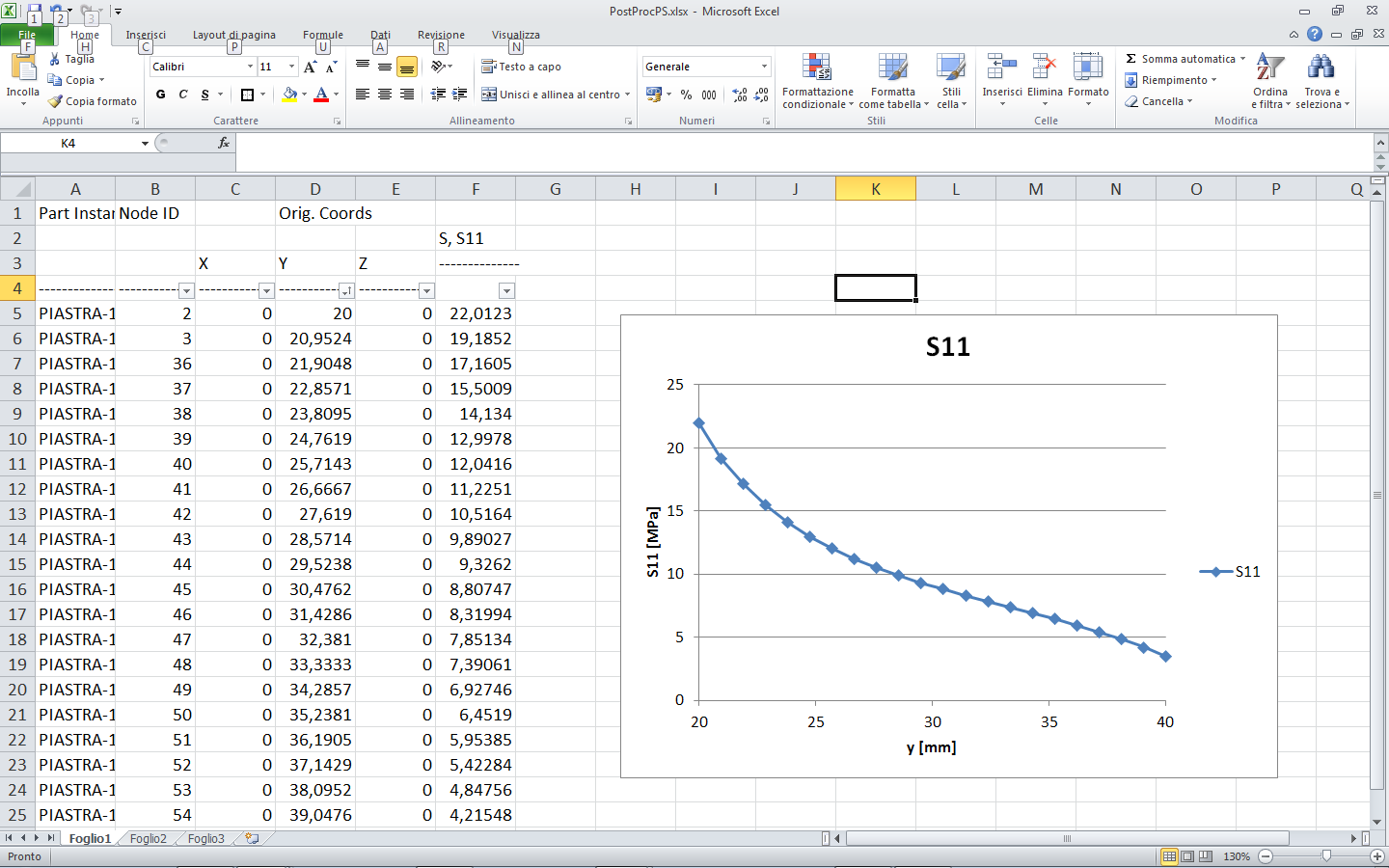Toggle Testo a capo wrap text

tap(521, 67)
